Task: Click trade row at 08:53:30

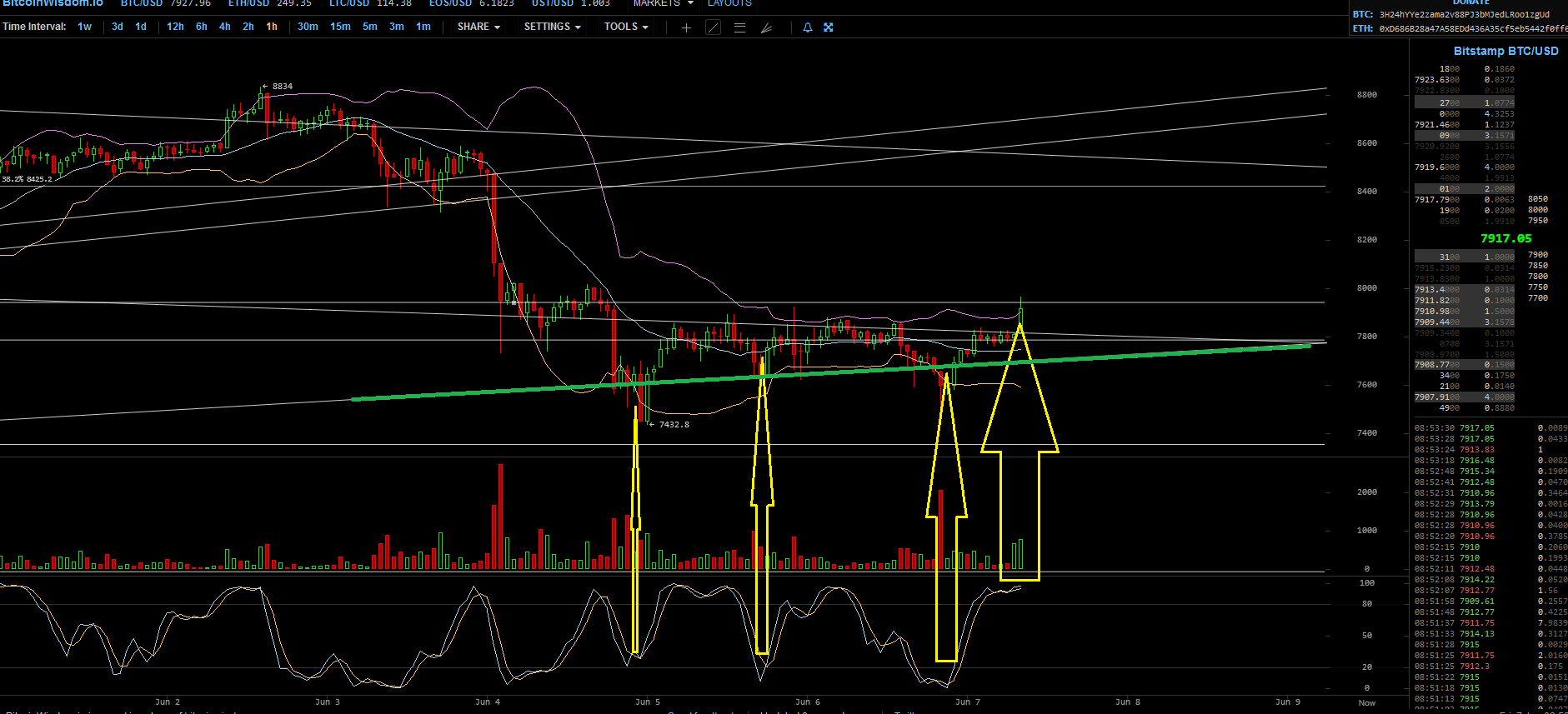Action: click(1490, 427)
